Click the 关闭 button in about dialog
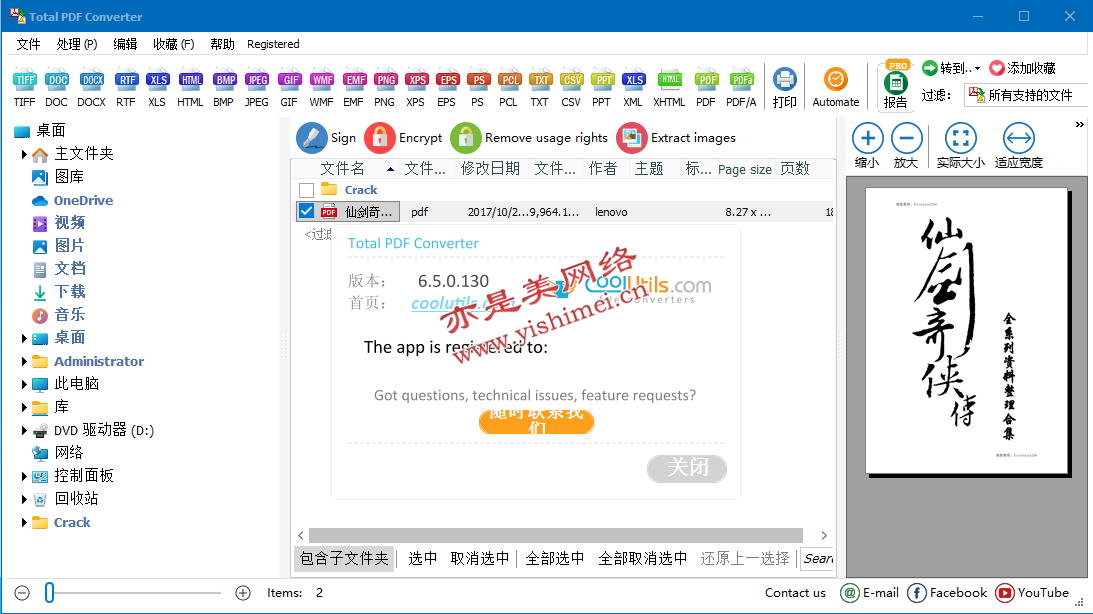1093x614 pixels. point(687,468)
